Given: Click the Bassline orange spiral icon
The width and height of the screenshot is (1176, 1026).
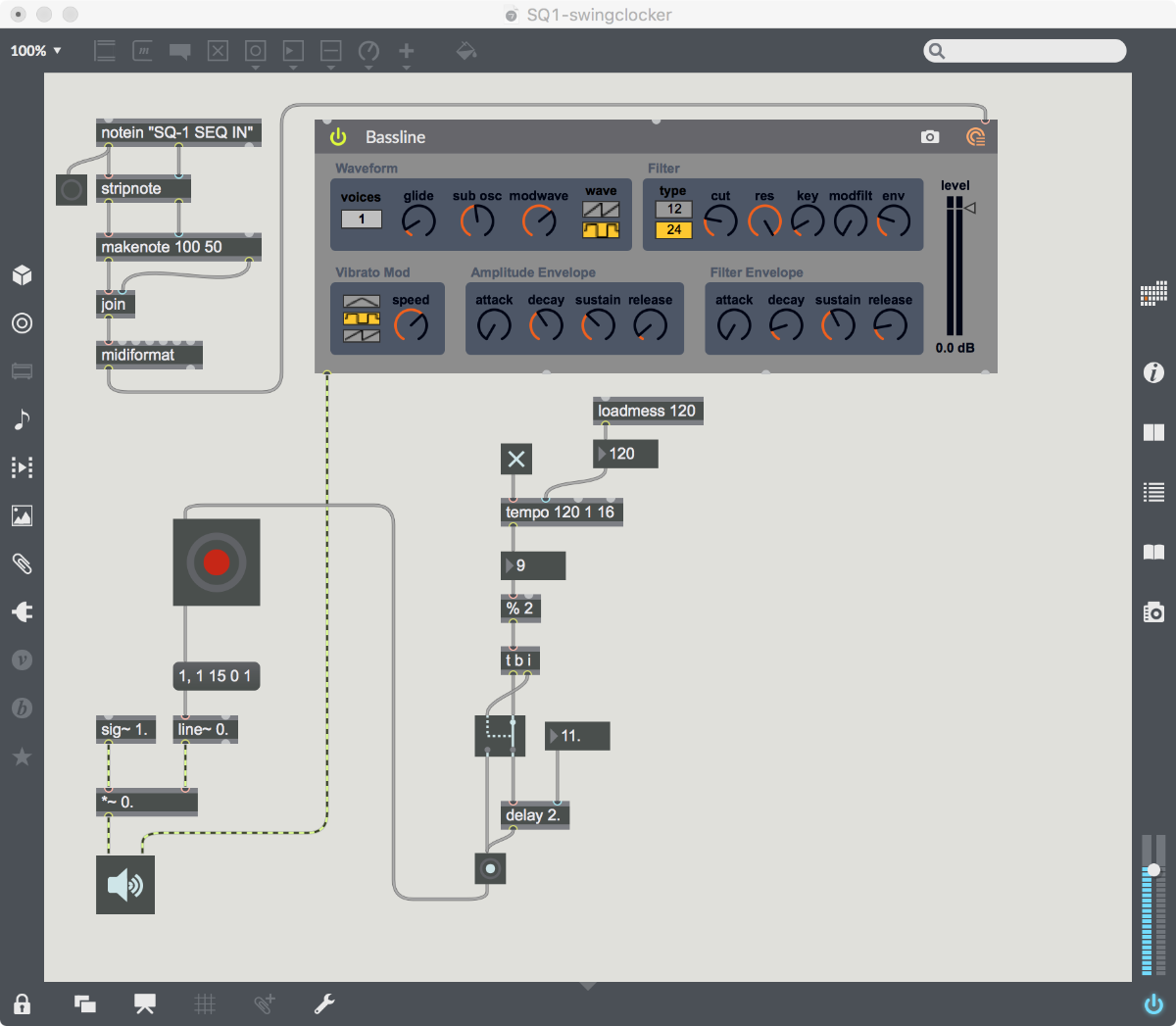Looking at the screenshot, I should [975, 137].
